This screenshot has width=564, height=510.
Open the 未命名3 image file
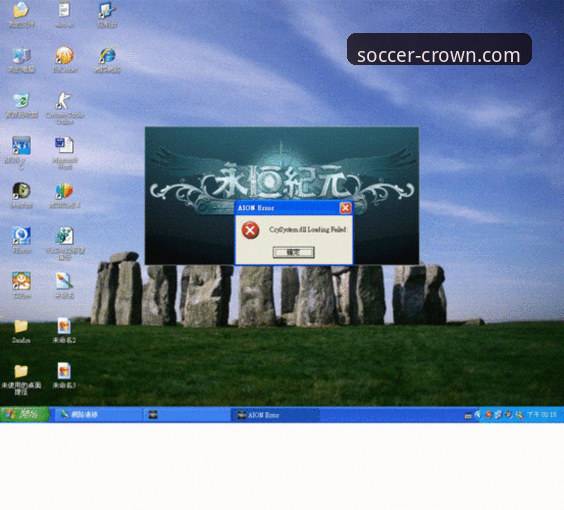[64, 375]
